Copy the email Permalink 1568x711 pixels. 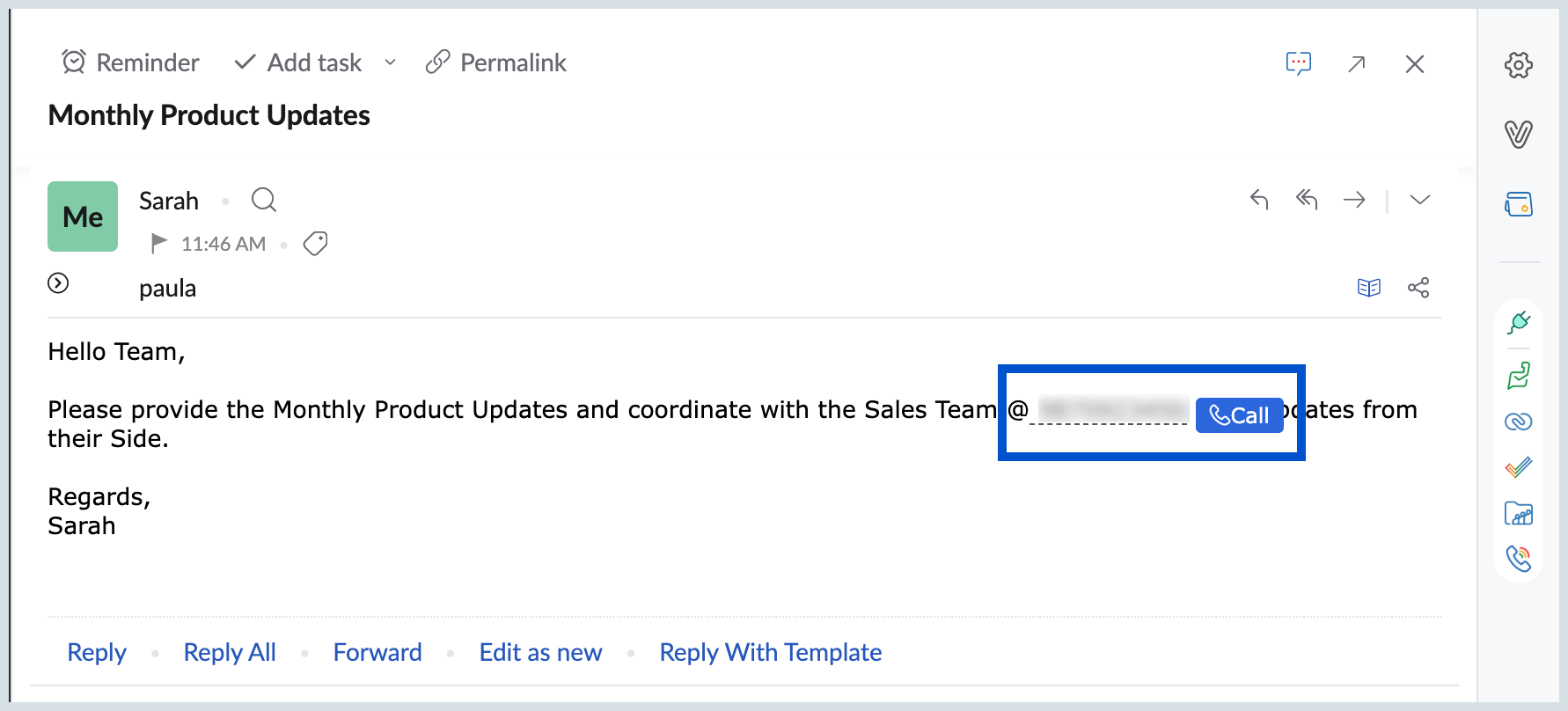pyautogui.click(x=496, y=62)
